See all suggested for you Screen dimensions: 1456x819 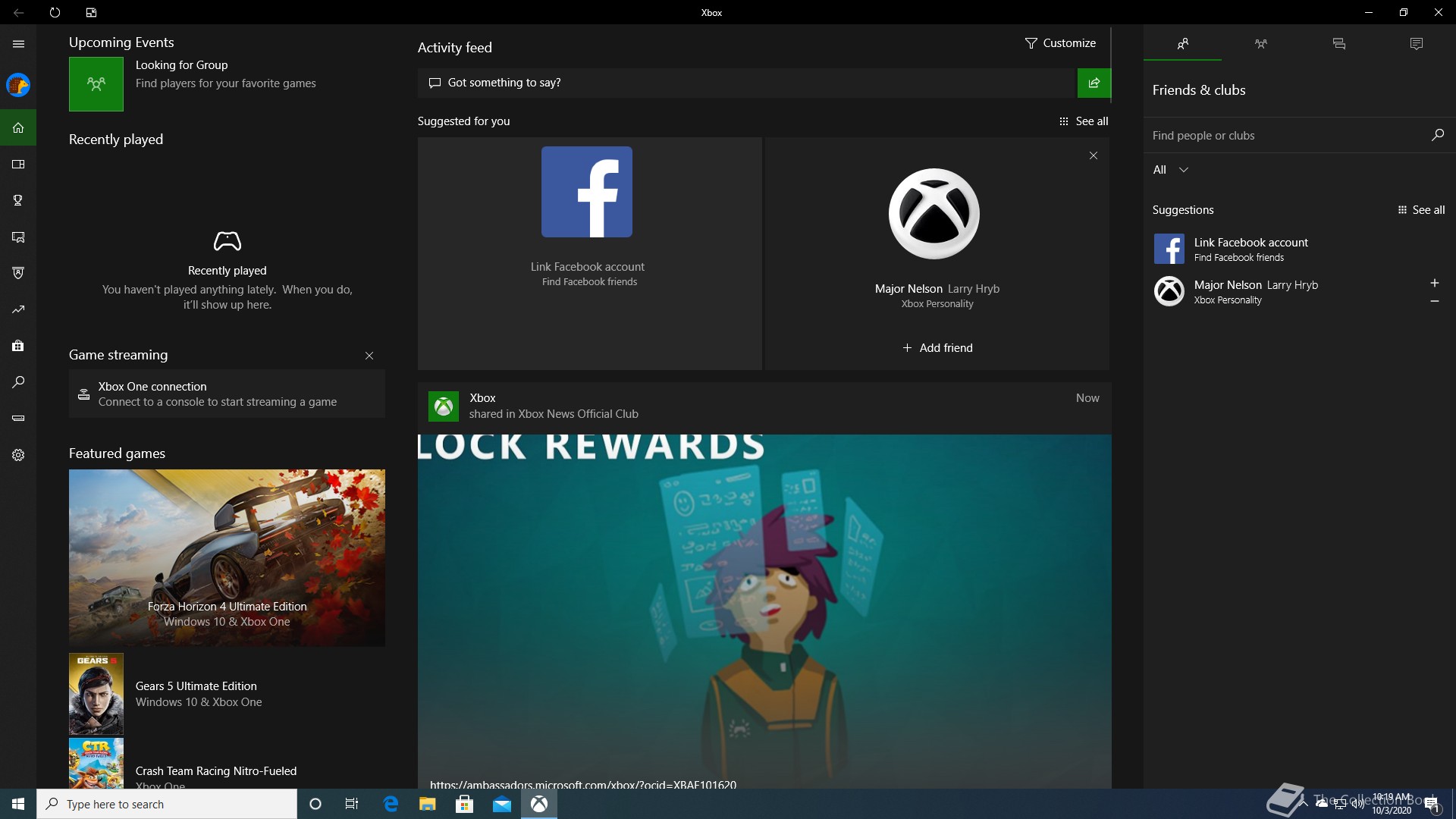pyautogui.click(x=1084, y=121)
